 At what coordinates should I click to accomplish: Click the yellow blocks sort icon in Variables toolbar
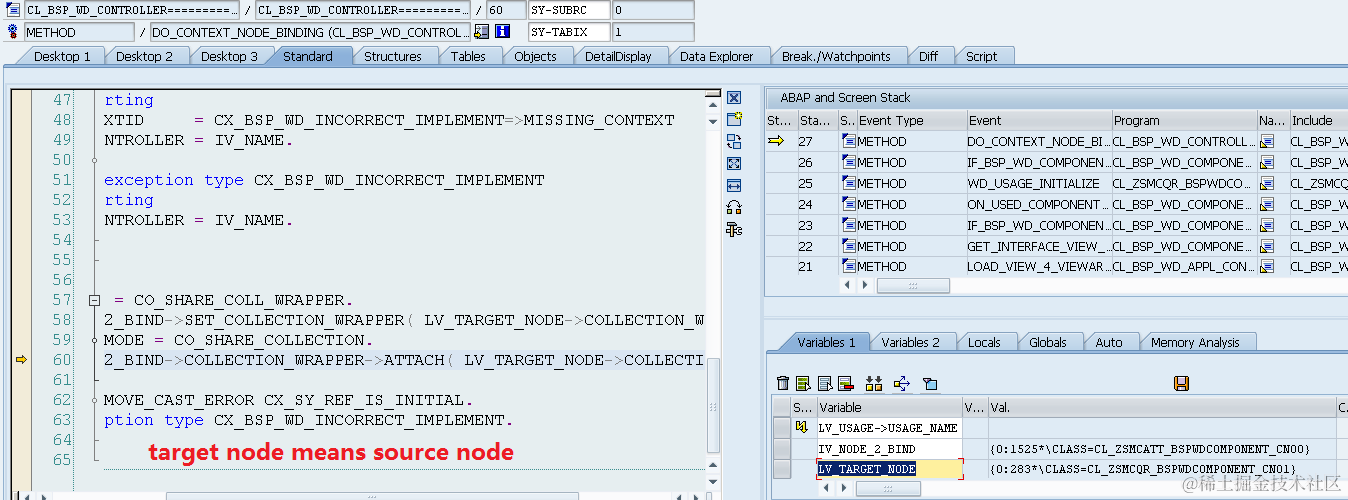[874, 383]
